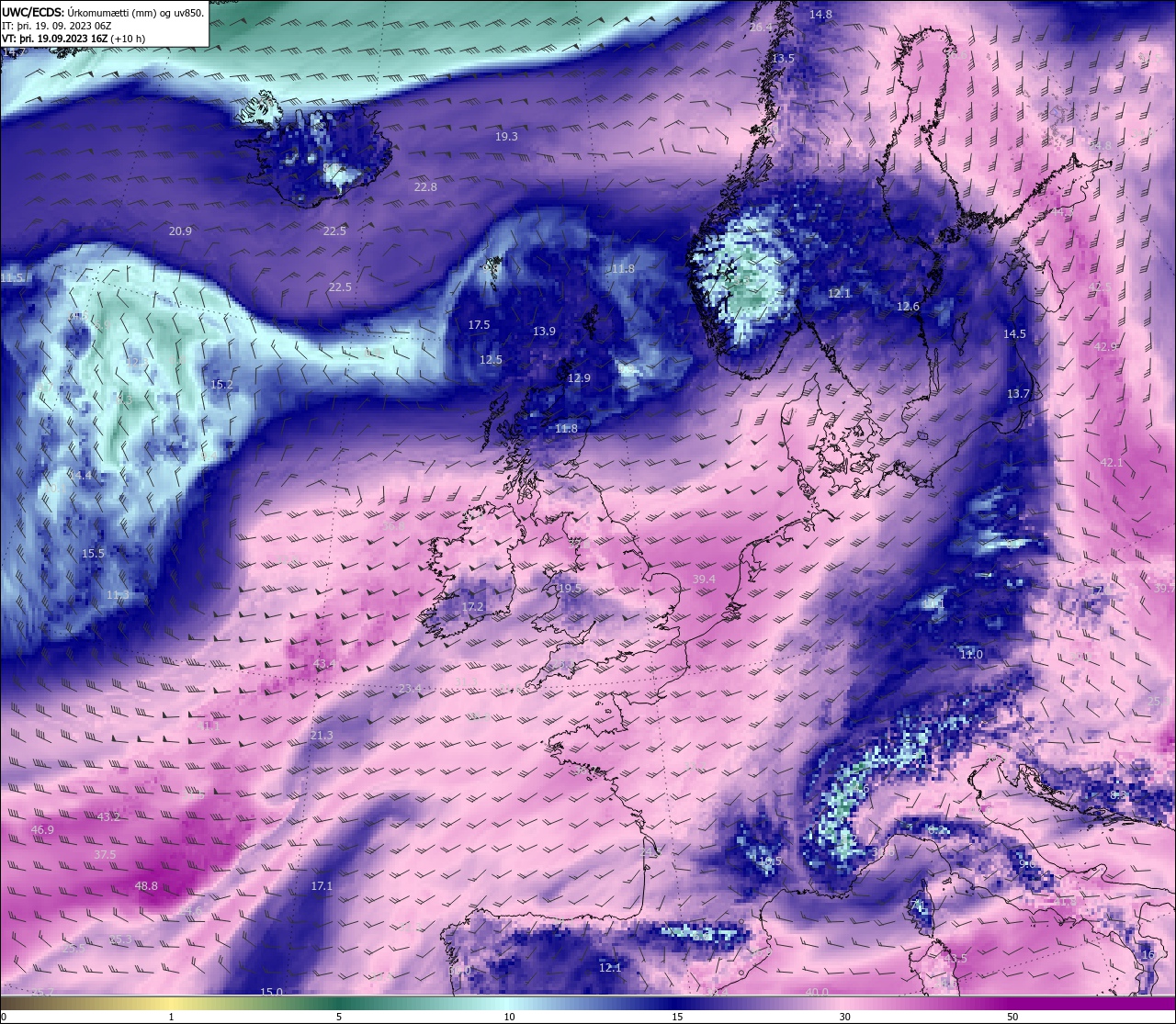Click the map value 15.5
The image size is (1176, 1024).
click(93, 554)
